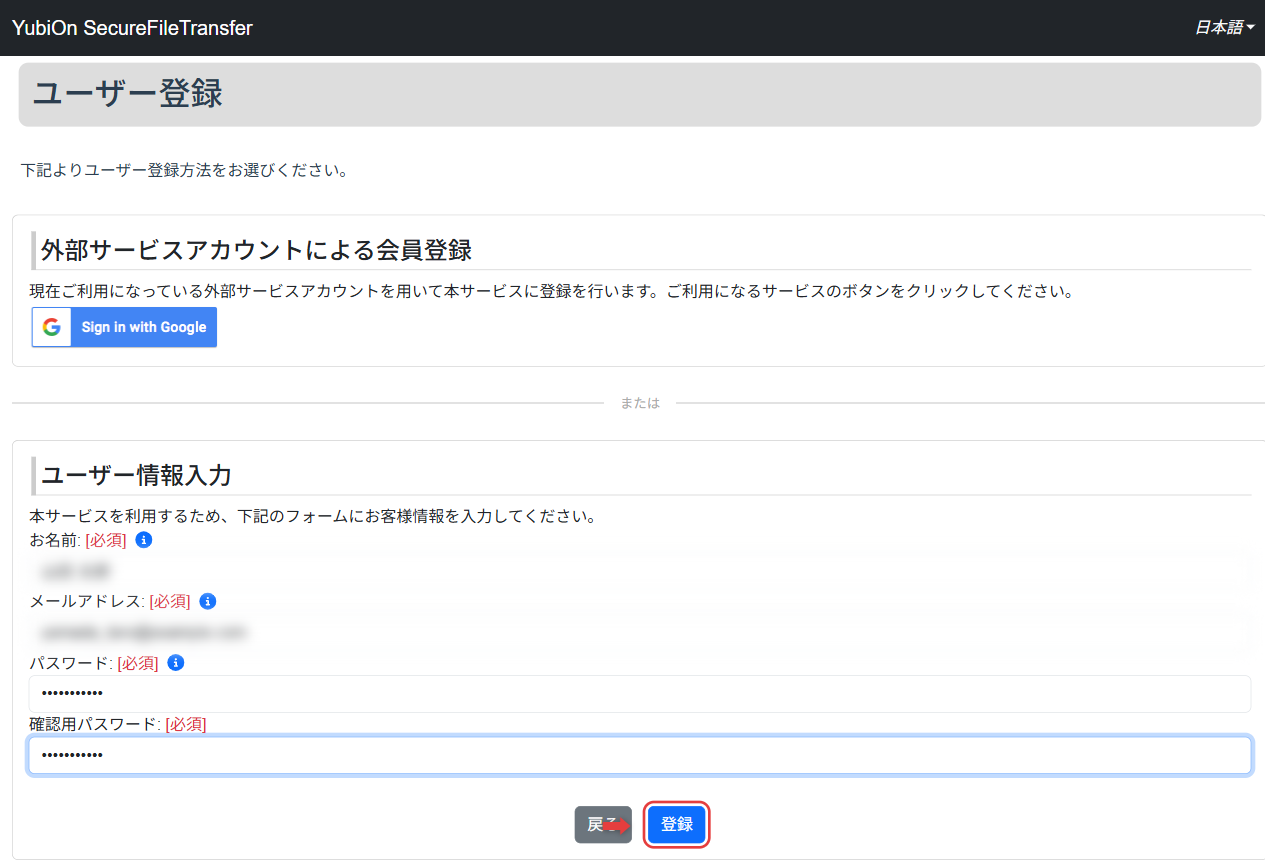Click the info icon beside お名前

coord(143,540)
